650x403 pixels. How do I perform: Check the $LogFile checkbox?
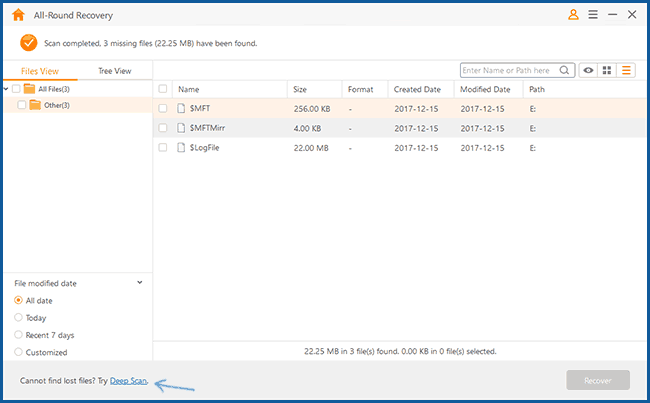point(163,148)
